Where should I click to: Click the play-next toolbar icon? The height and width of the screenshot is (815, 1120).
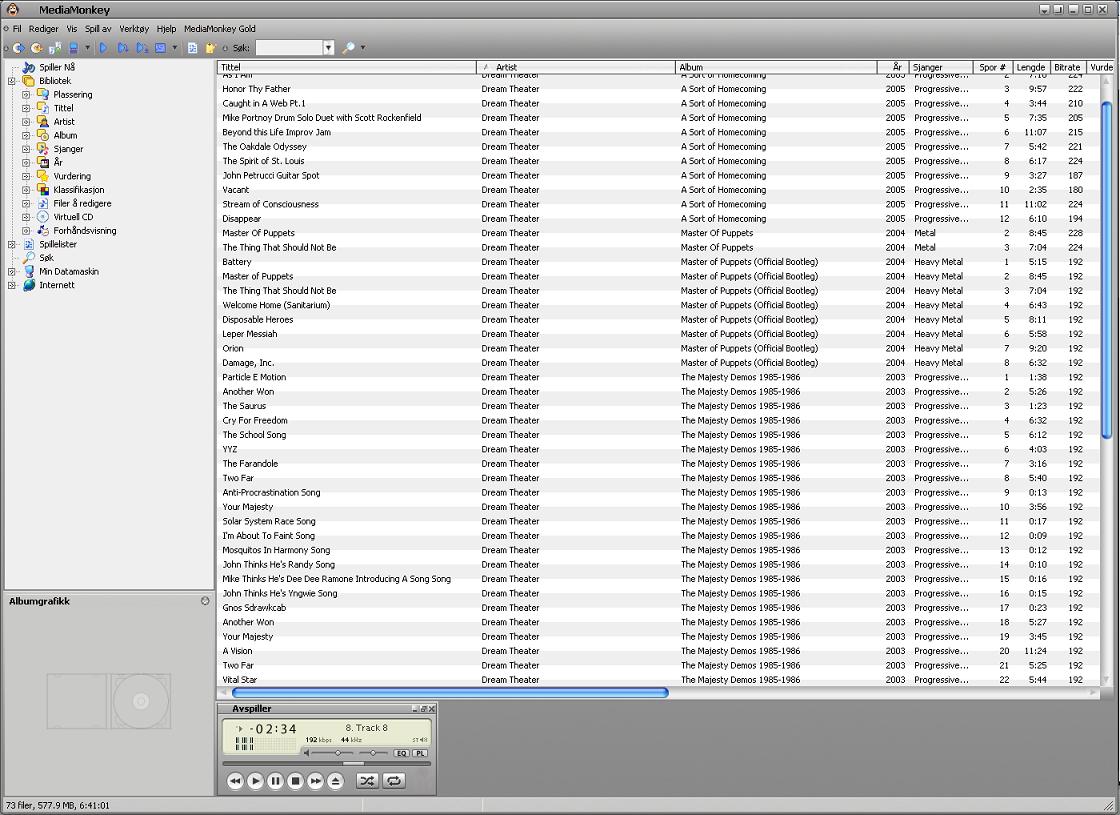click(123, 48)
